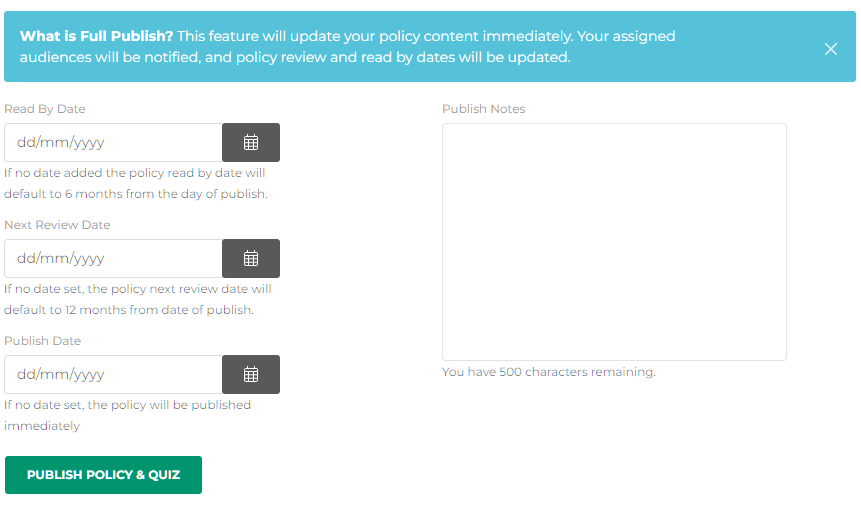Click the Publish Notes label
Viewport: 861px width, 506px height.
(x=483, y=109)
